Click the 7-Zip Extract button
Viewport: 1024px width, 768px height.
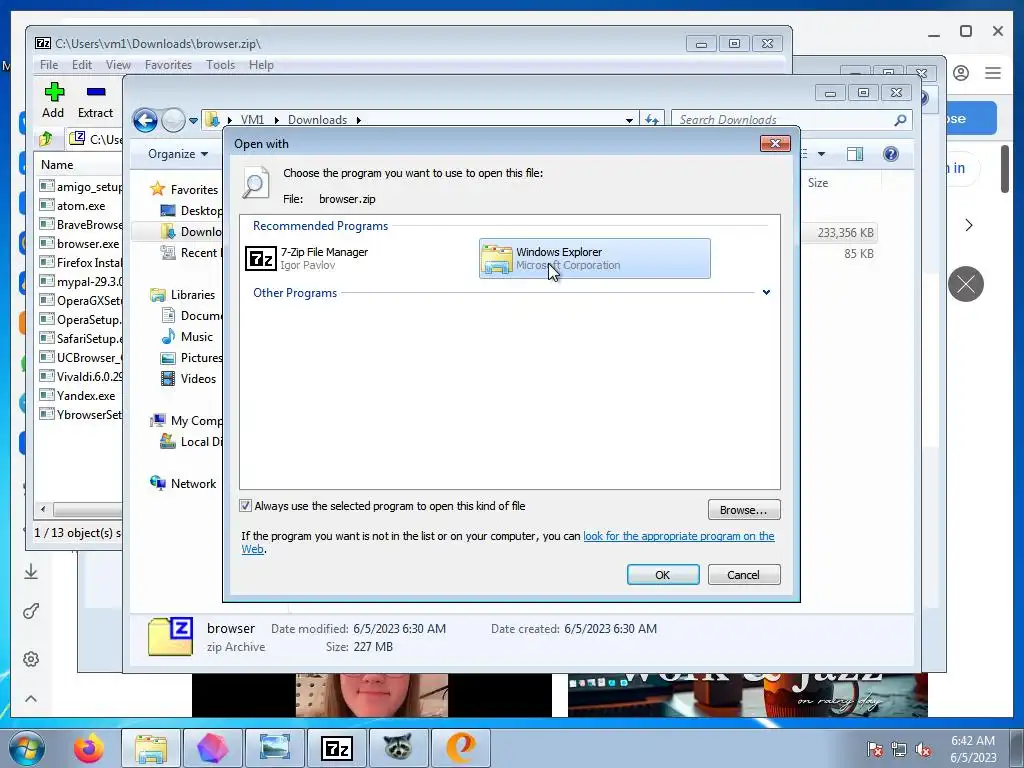(x=95, y=101)
